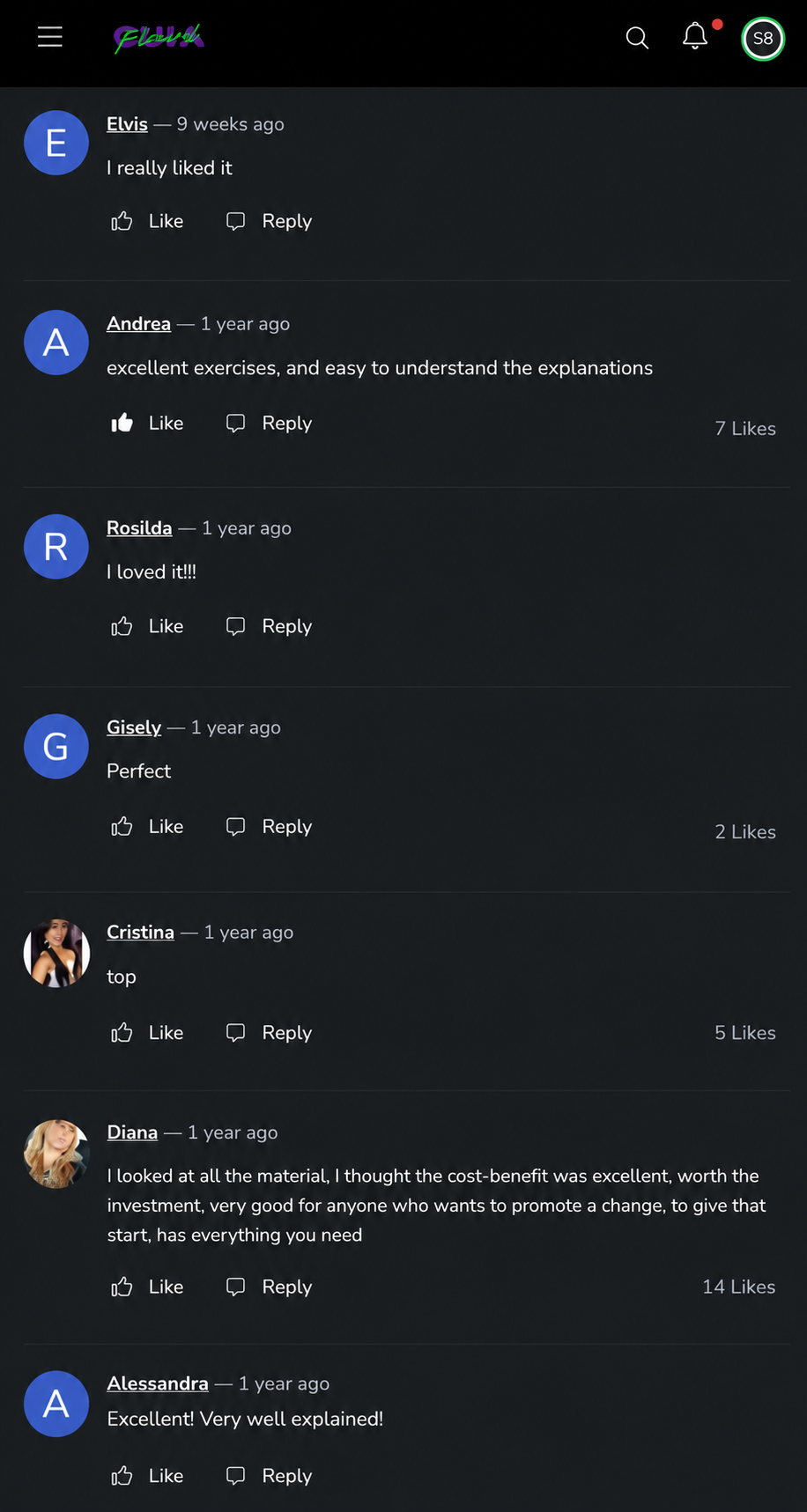
Task: Toggle the filled thumbs-up on Andrea's comment
Action: click(x=122, y=424)
